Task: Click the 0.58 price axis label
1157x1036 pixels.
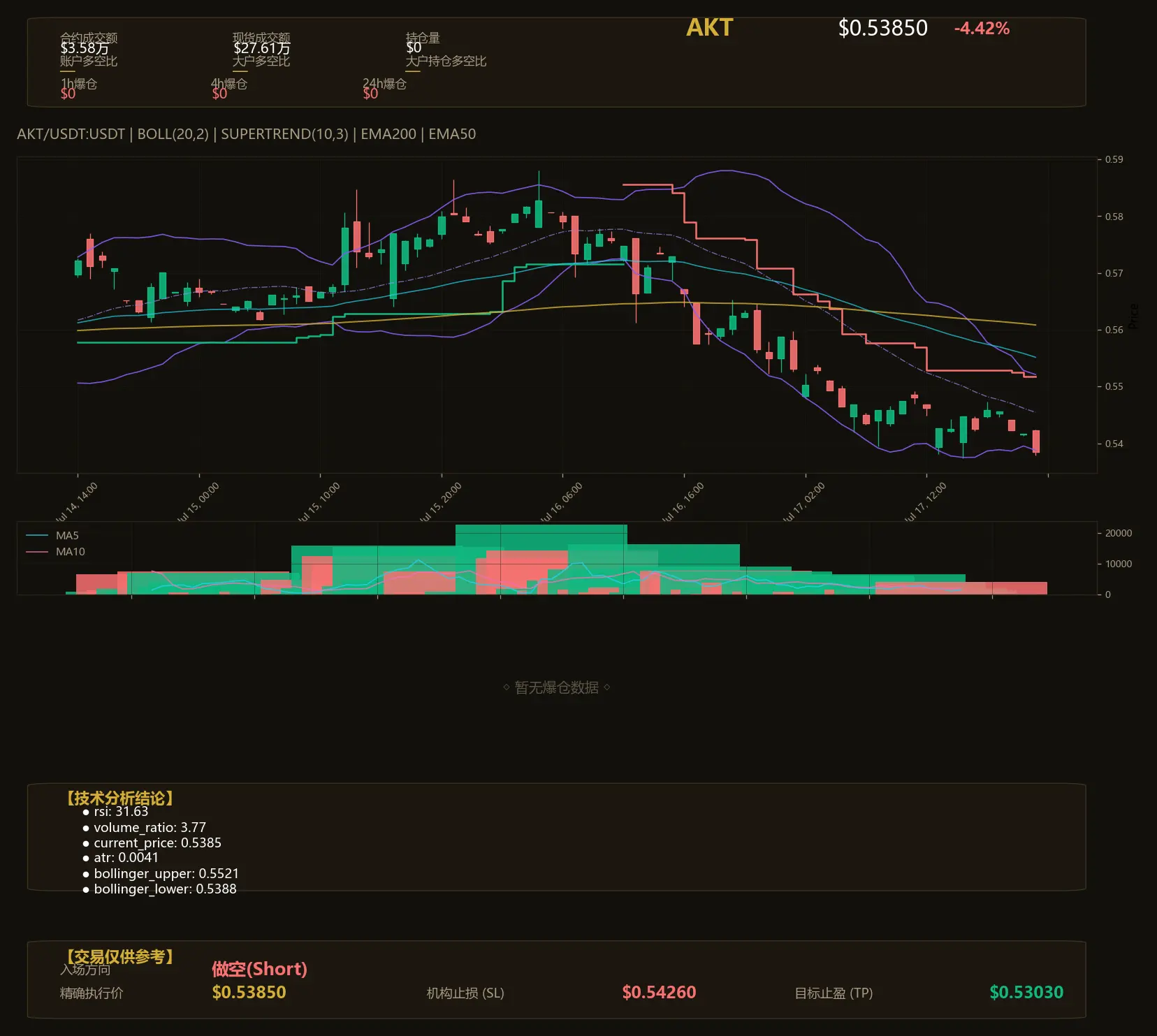Action: click(1114, 217)
